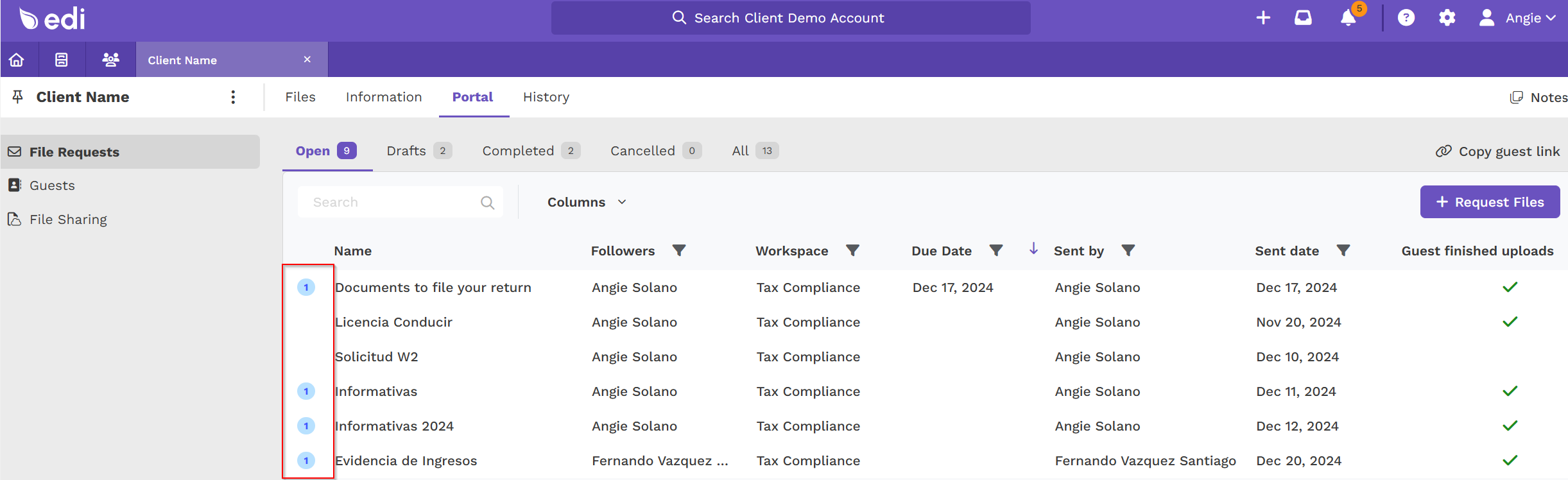Open the inbox tray icon
Image resolution: width=1568 pixels, height=480 pixels.
[1303, 18]
